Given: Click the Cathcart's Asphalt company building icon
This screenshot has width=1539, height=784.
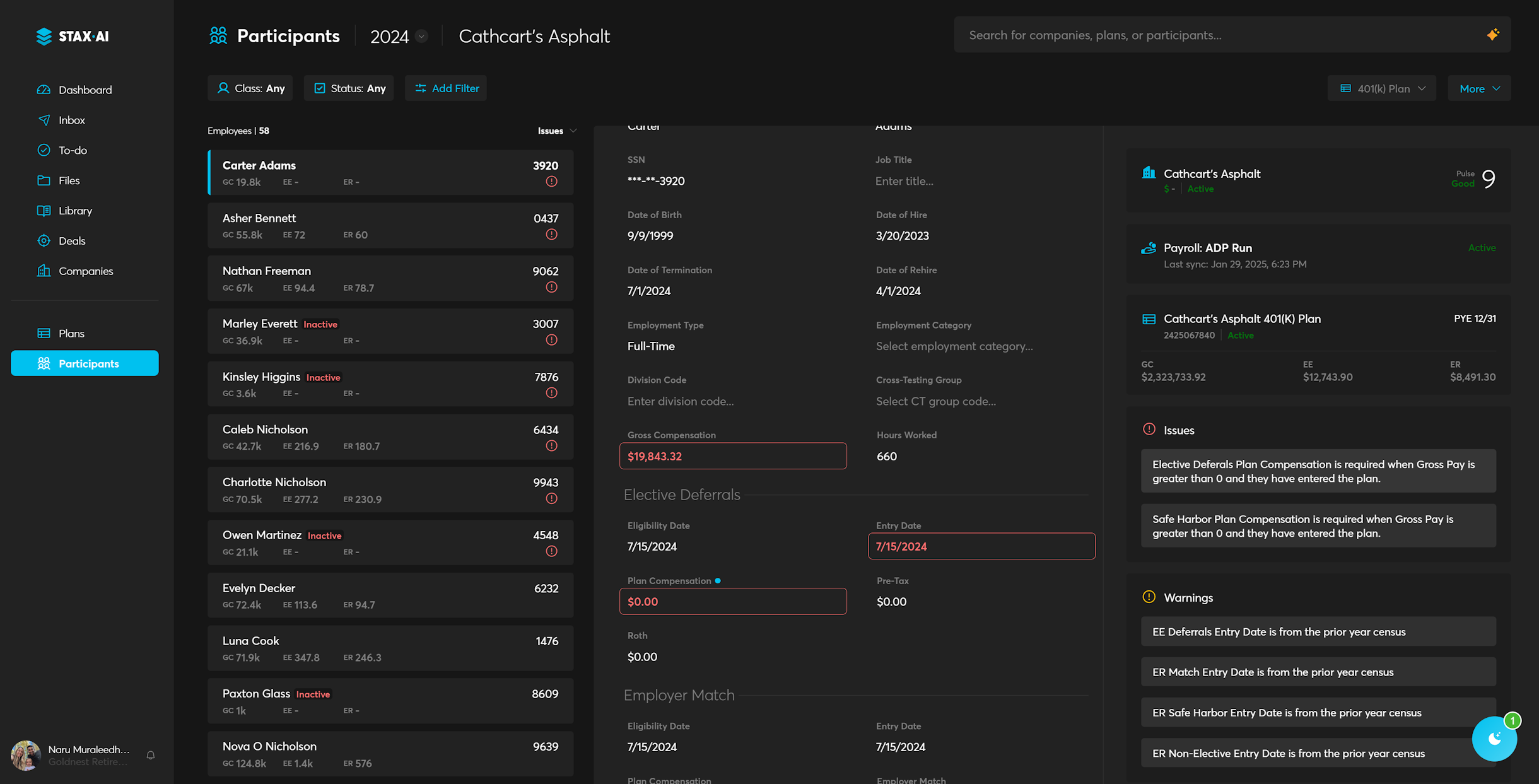Looking at the screenshot, I should coord(1149,173).
